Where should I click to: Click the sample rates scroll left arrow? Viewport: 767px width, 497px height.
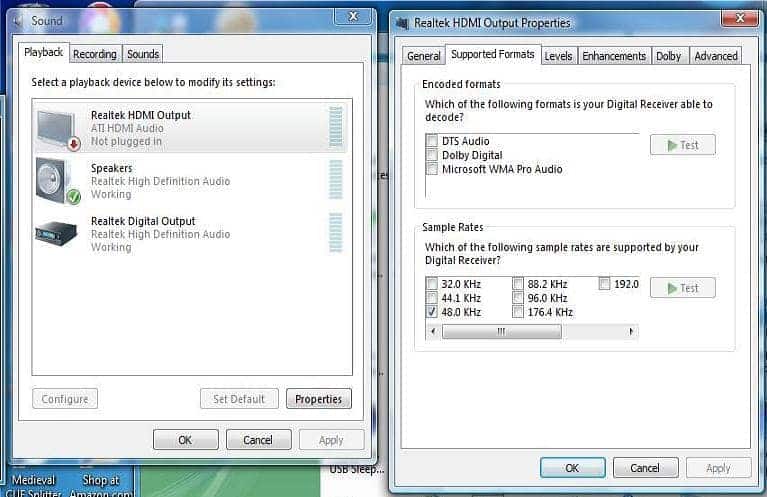coord(433,332)
